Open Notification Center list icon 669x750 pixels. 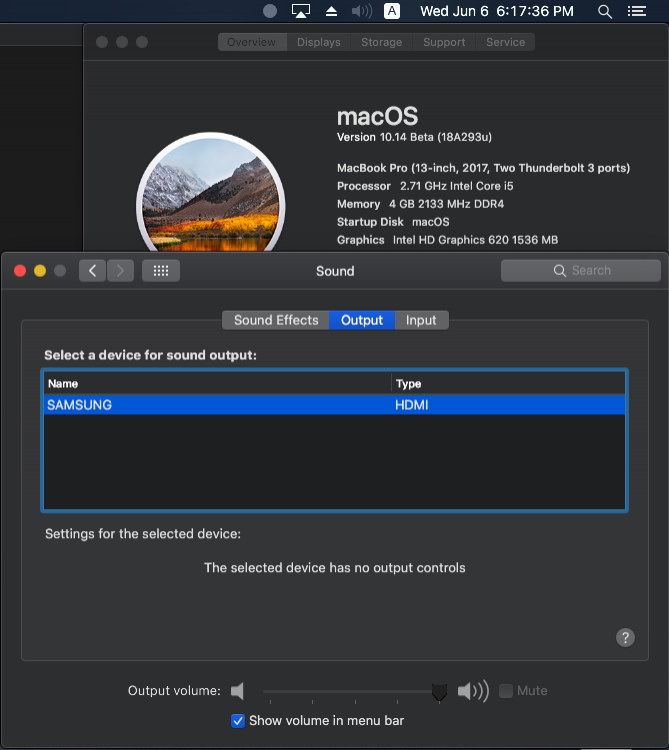pyautogui.click(x=636, y=11)
